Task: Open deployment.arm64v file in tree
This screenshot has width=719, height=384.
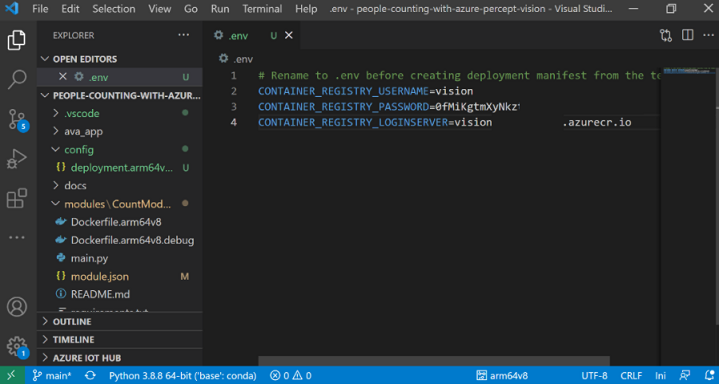Action: tap(120, 168)
